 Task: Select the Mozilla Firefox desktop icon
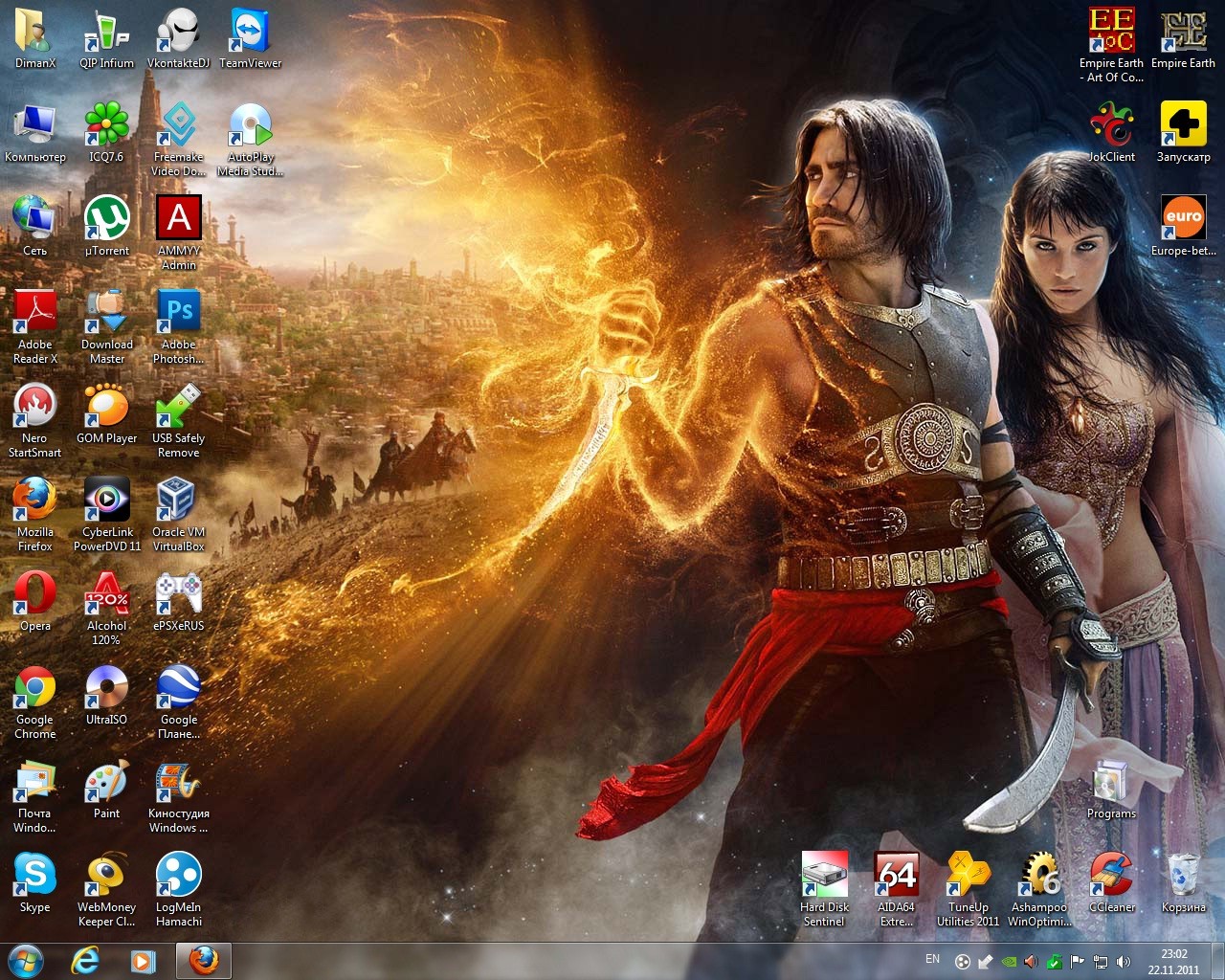click(x=35, y=515)
